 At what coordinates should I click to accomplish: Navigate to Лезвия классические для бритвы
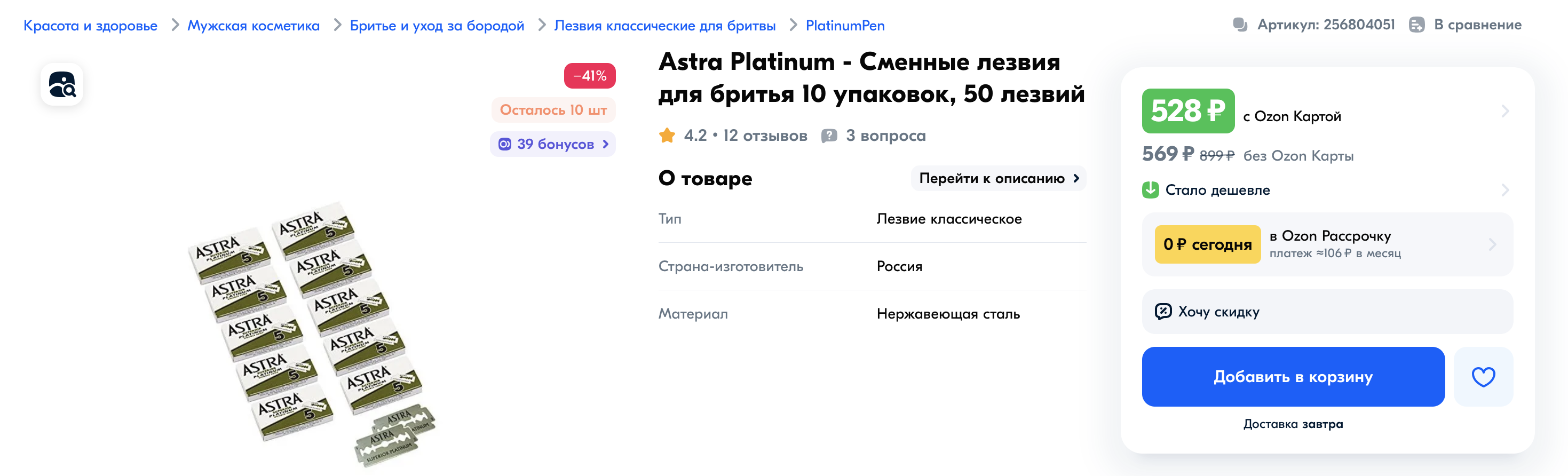pyautogui.click(x=664, y=26)
